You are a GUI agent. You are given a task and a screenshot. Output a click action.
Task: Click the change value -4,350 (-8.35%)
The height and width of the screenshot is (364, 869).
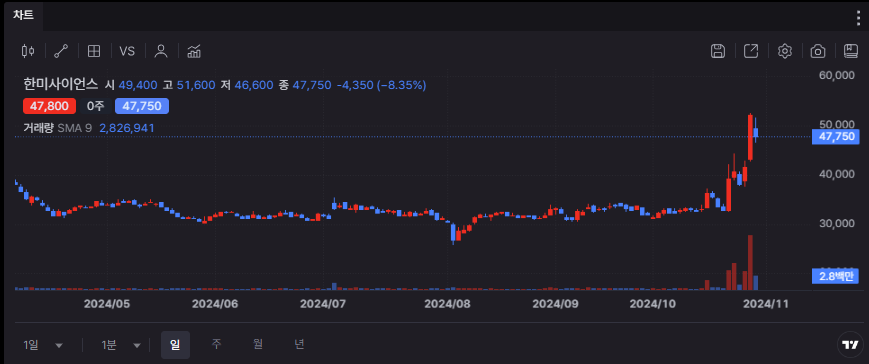point(381,85)
